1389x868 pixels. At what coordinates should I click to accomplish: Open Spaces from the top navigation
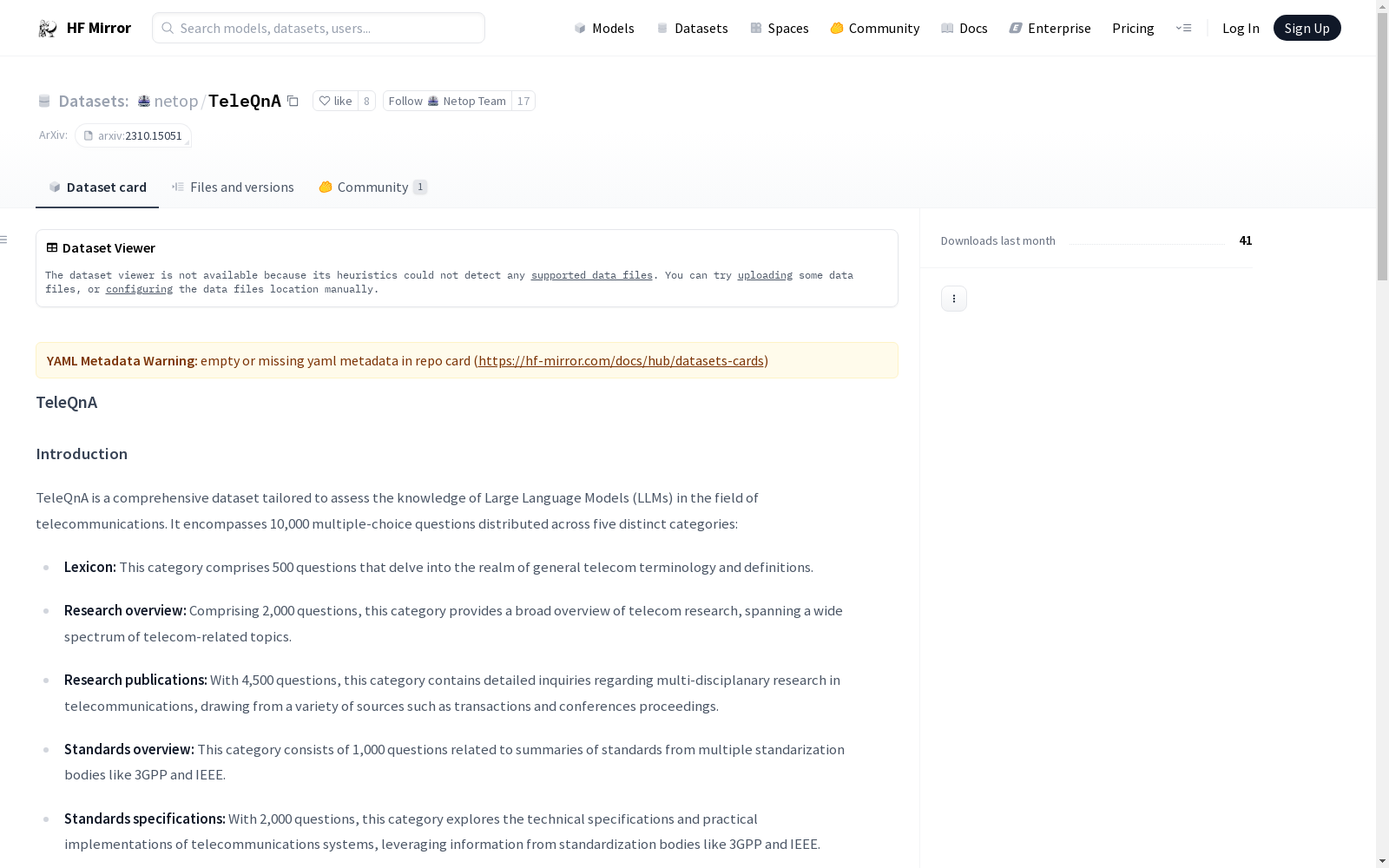pyautogui.click(x=779, y=29)
